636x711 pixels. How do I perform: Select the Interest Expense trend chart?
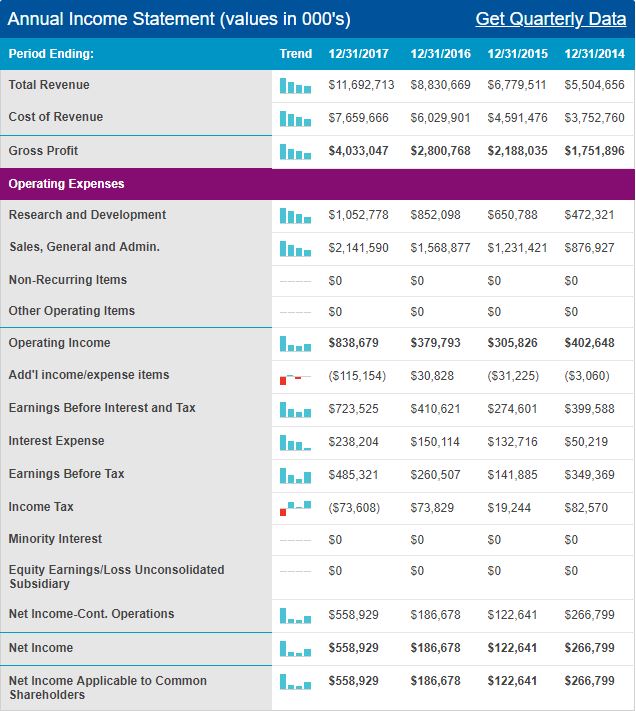295,442
